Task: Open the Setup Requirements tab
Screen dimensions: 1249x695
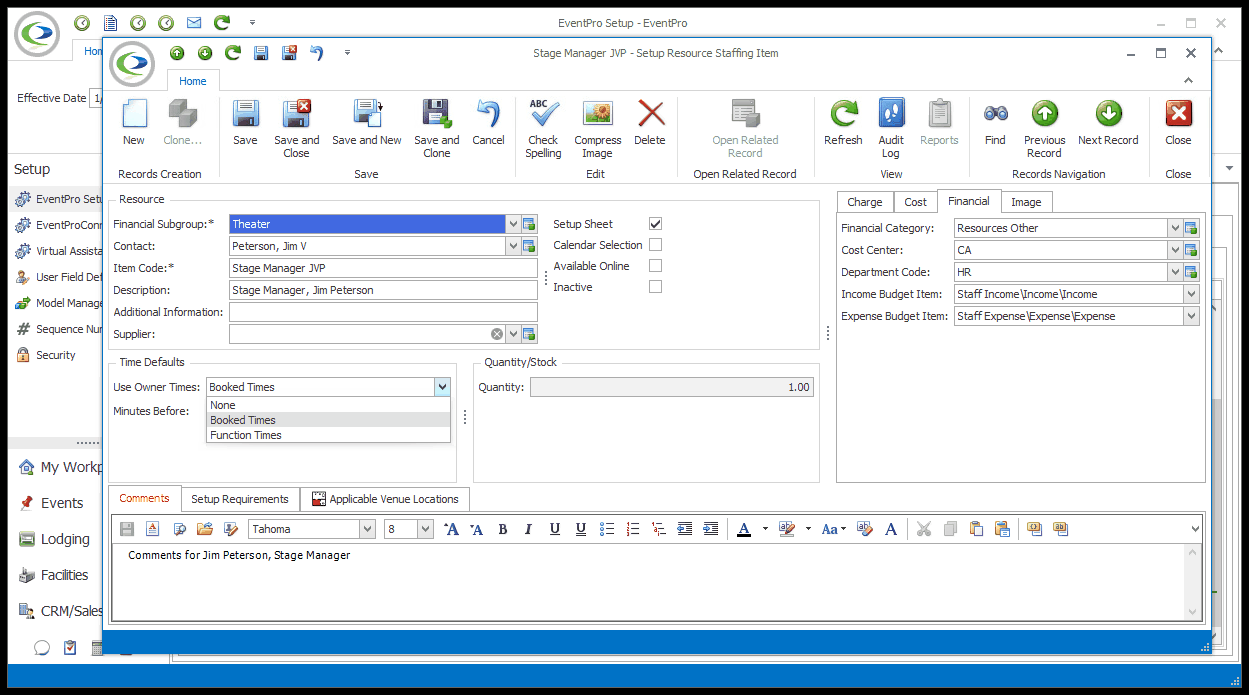Action: [240, 499]
